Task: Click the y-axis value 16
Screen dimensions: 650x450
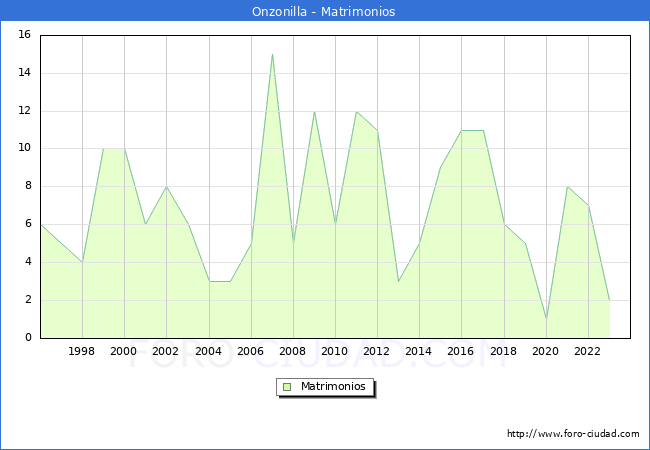Action: pos(25,34)
